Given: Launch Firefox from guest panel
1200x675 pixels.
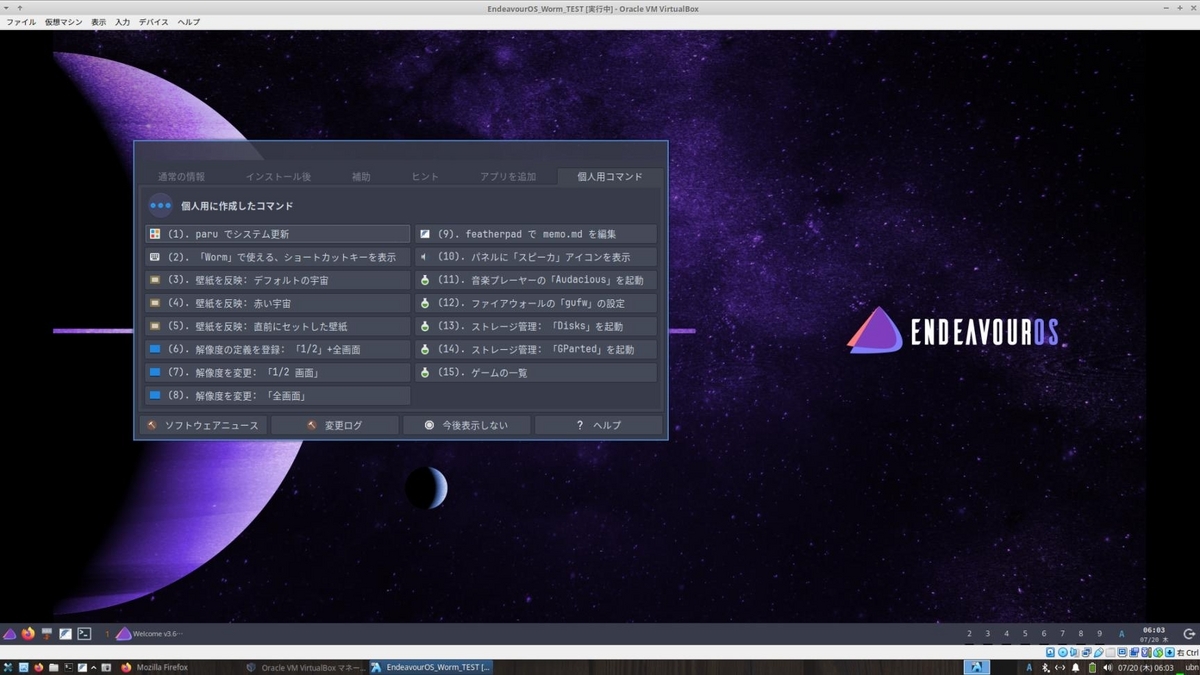Looking at the screenshot, I should 28,634.
